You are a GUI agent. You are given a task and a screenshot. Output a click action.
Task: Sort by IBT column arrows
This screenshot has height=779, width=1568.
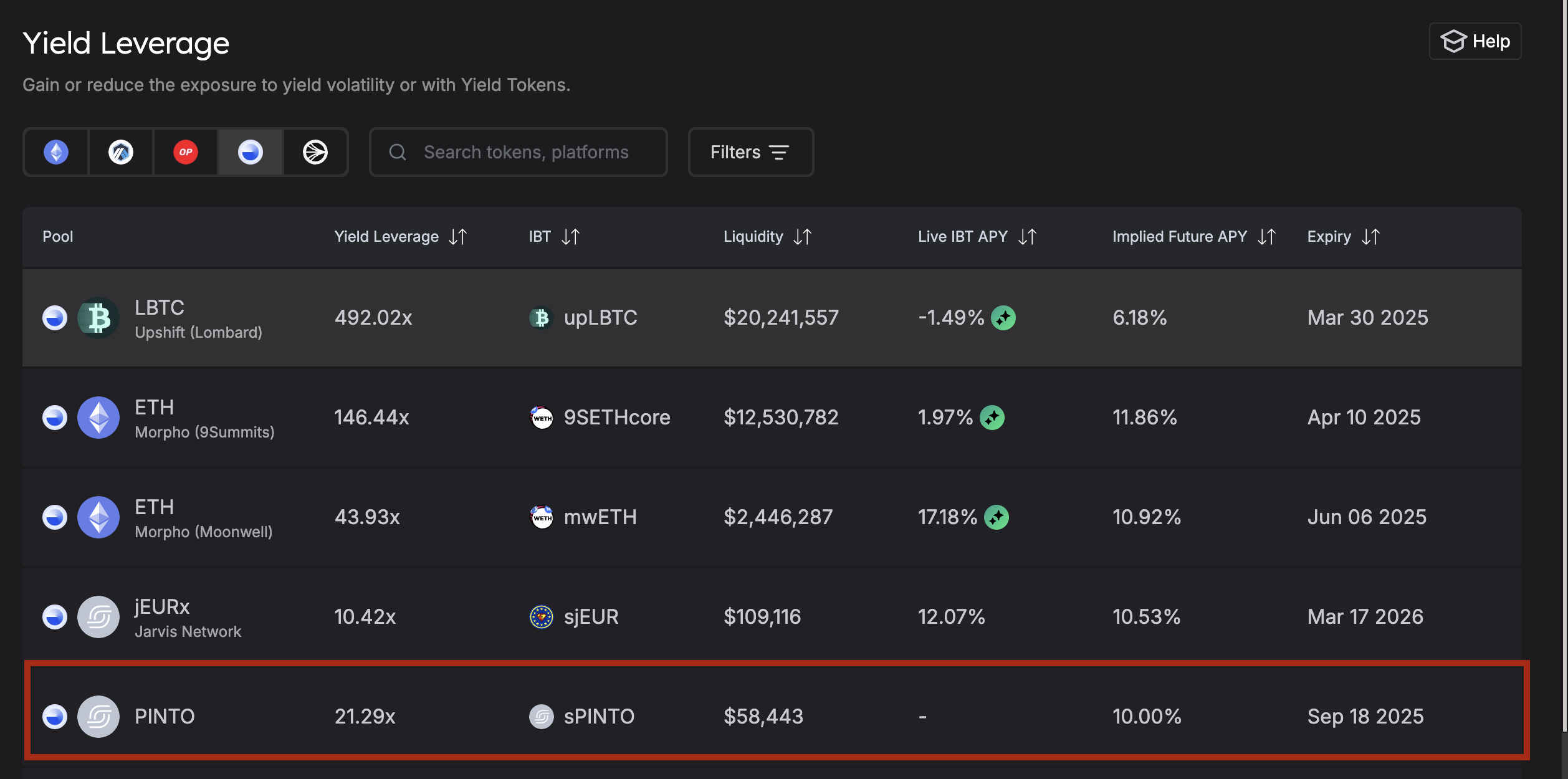[570, 237]
